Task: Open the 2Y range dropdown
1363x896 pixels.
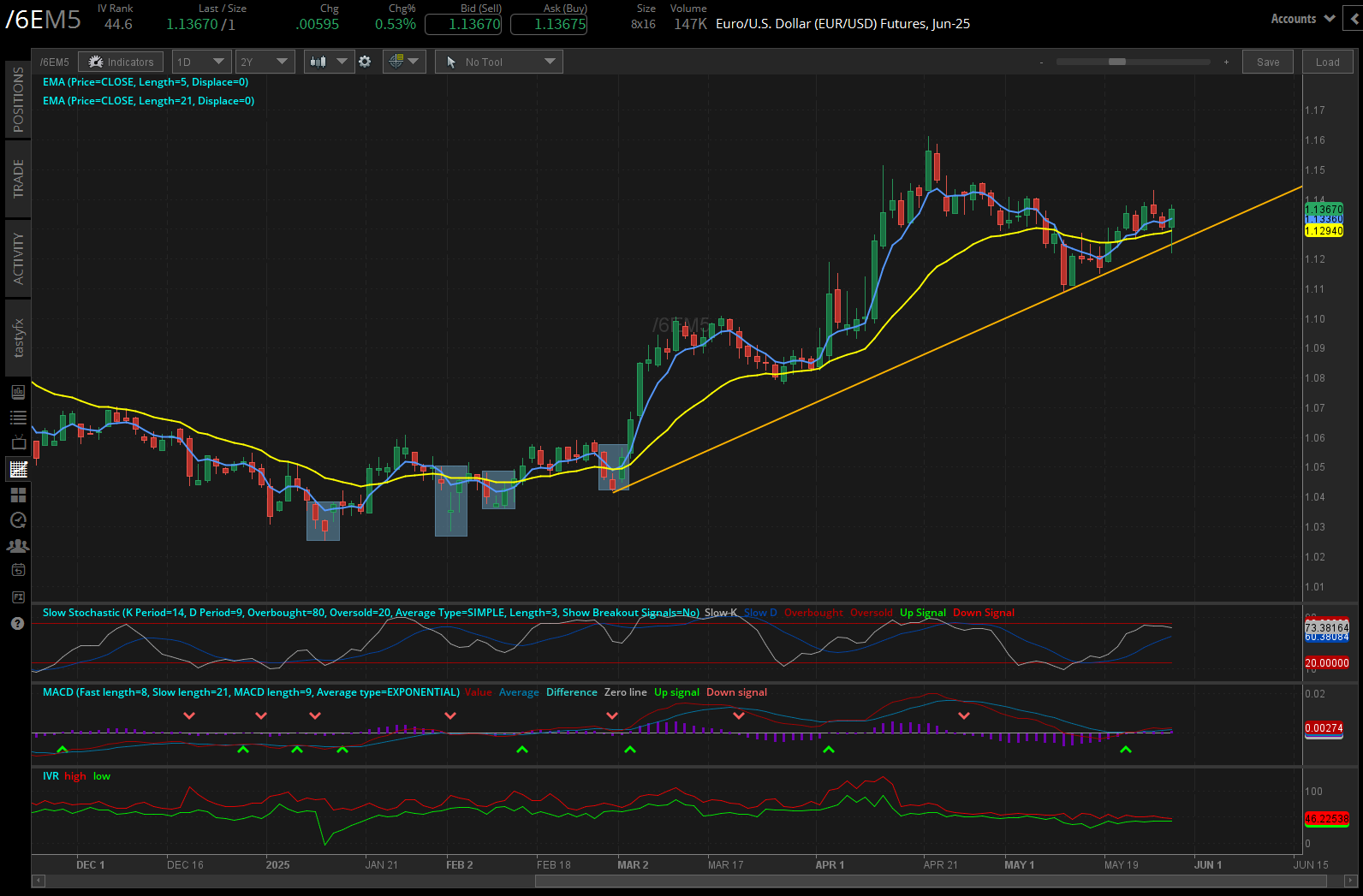Action: 265,62
